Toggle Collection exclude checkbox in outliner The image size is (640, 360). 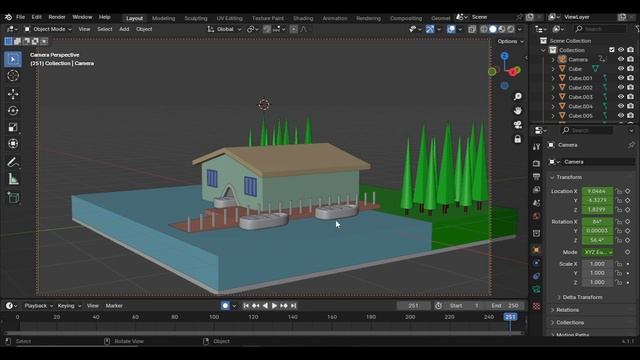tap(611, 50)
